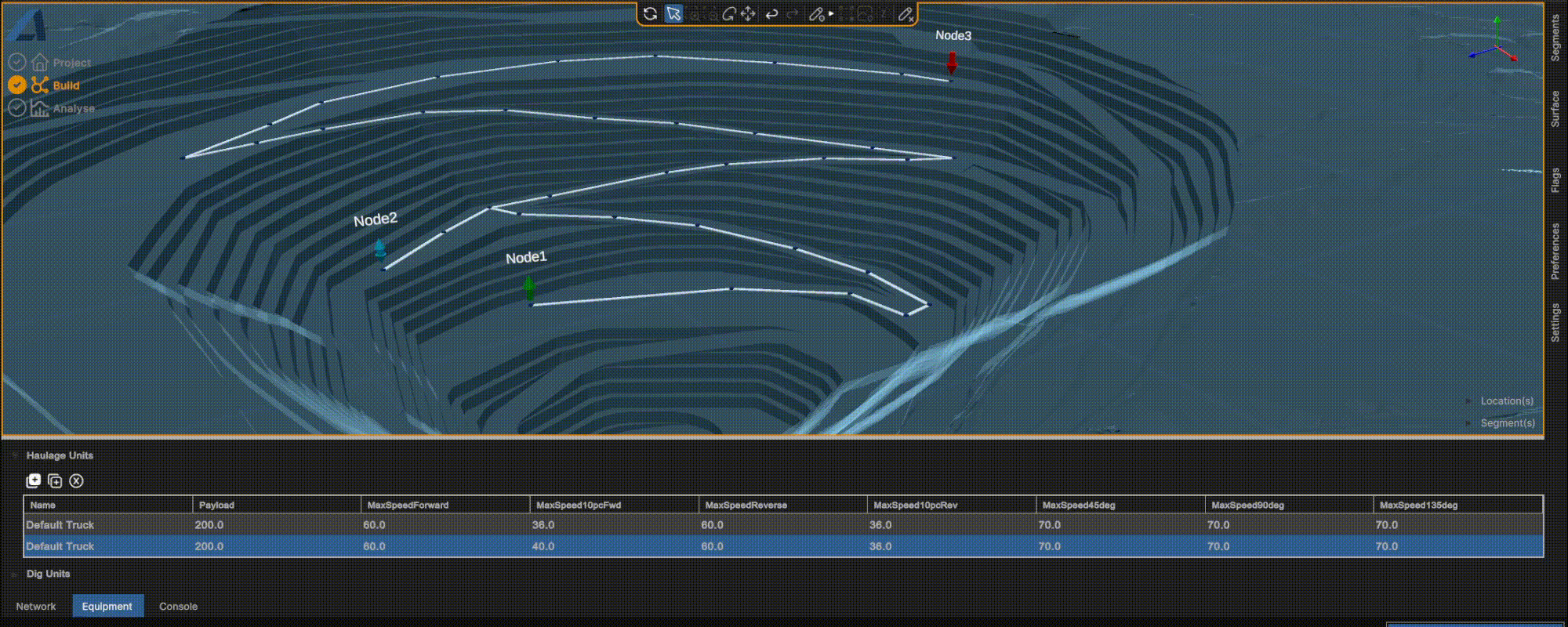Select the arrow pointer tool
The image size is (1568, 627).
tap(673, 13)
